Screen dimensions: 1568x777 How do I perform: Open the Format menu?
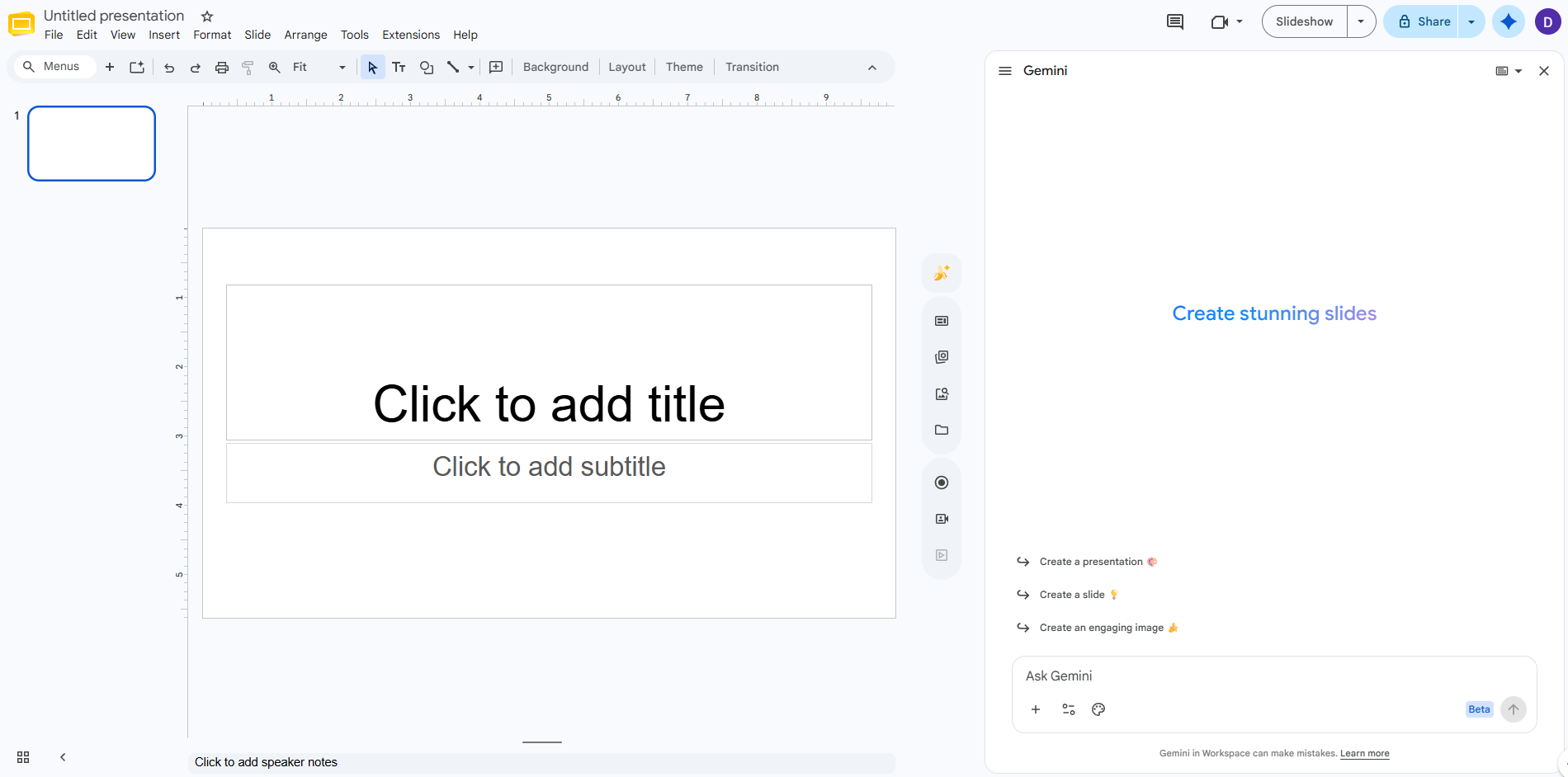(x=212, y=35)
